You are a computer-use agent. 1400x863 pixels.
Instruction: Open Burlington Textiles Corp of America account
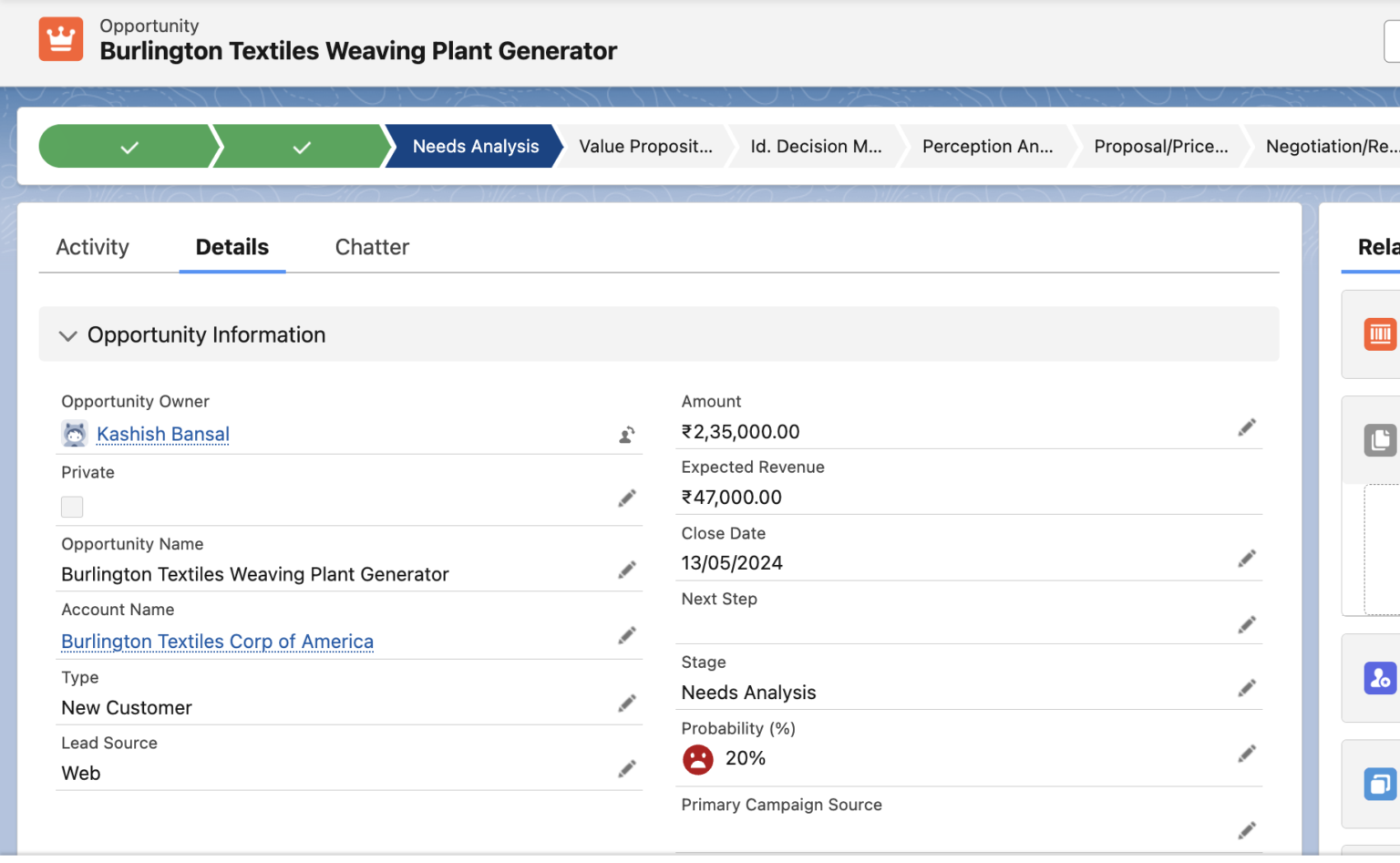click(x=217, y=642)
